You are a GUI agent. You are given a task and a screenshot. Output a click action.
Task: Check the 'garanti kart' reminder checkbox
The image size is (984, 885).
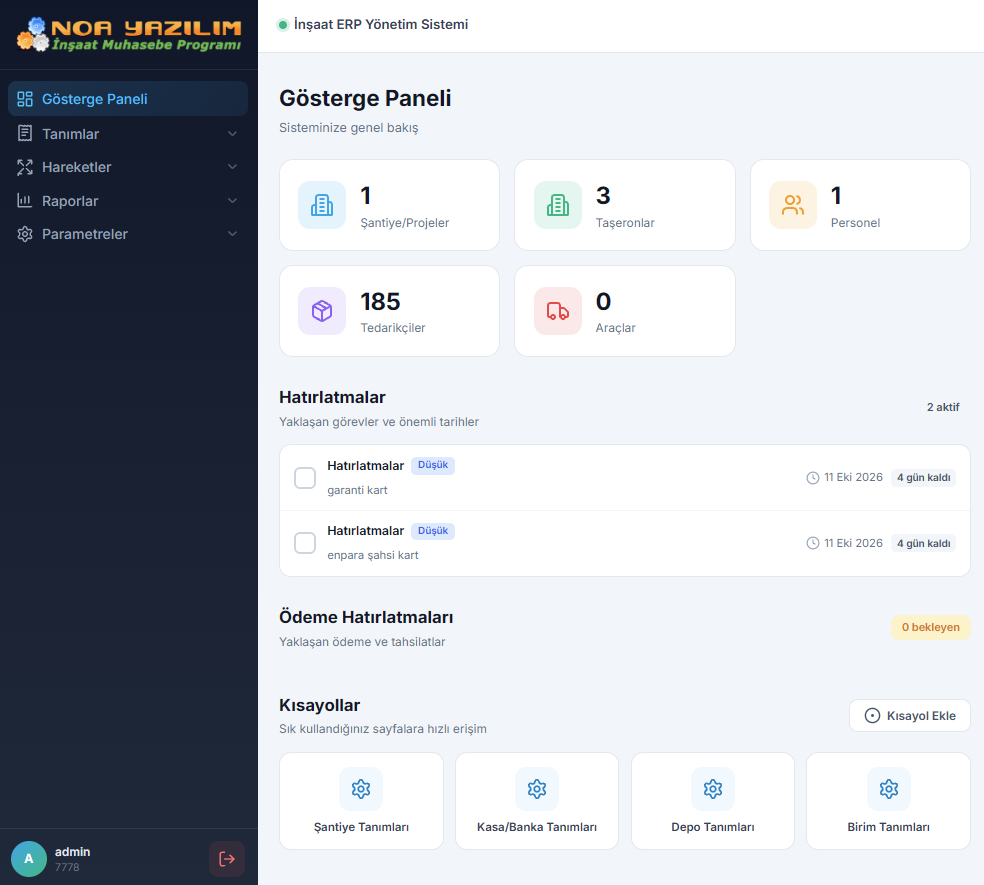pyautogui.click(x=305, y=478)
